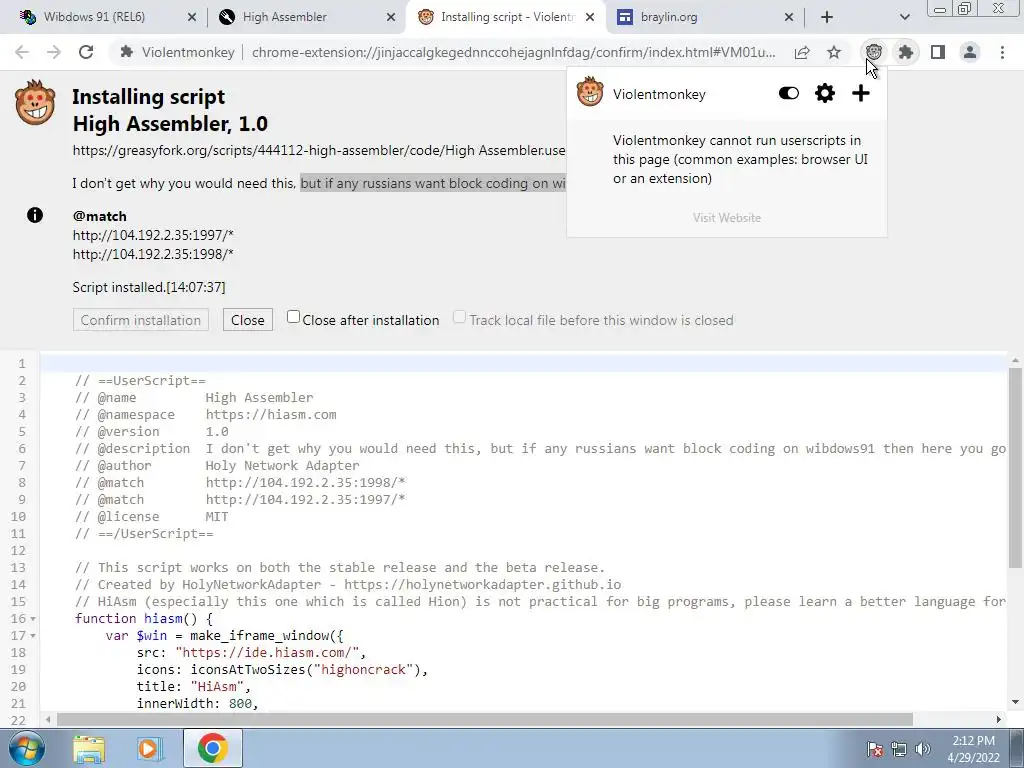Image resolution: width=1024 pixels, height=768 pixels.
Task: Click 'title: "HiAsm",' code line
Action: coord(193,686)
